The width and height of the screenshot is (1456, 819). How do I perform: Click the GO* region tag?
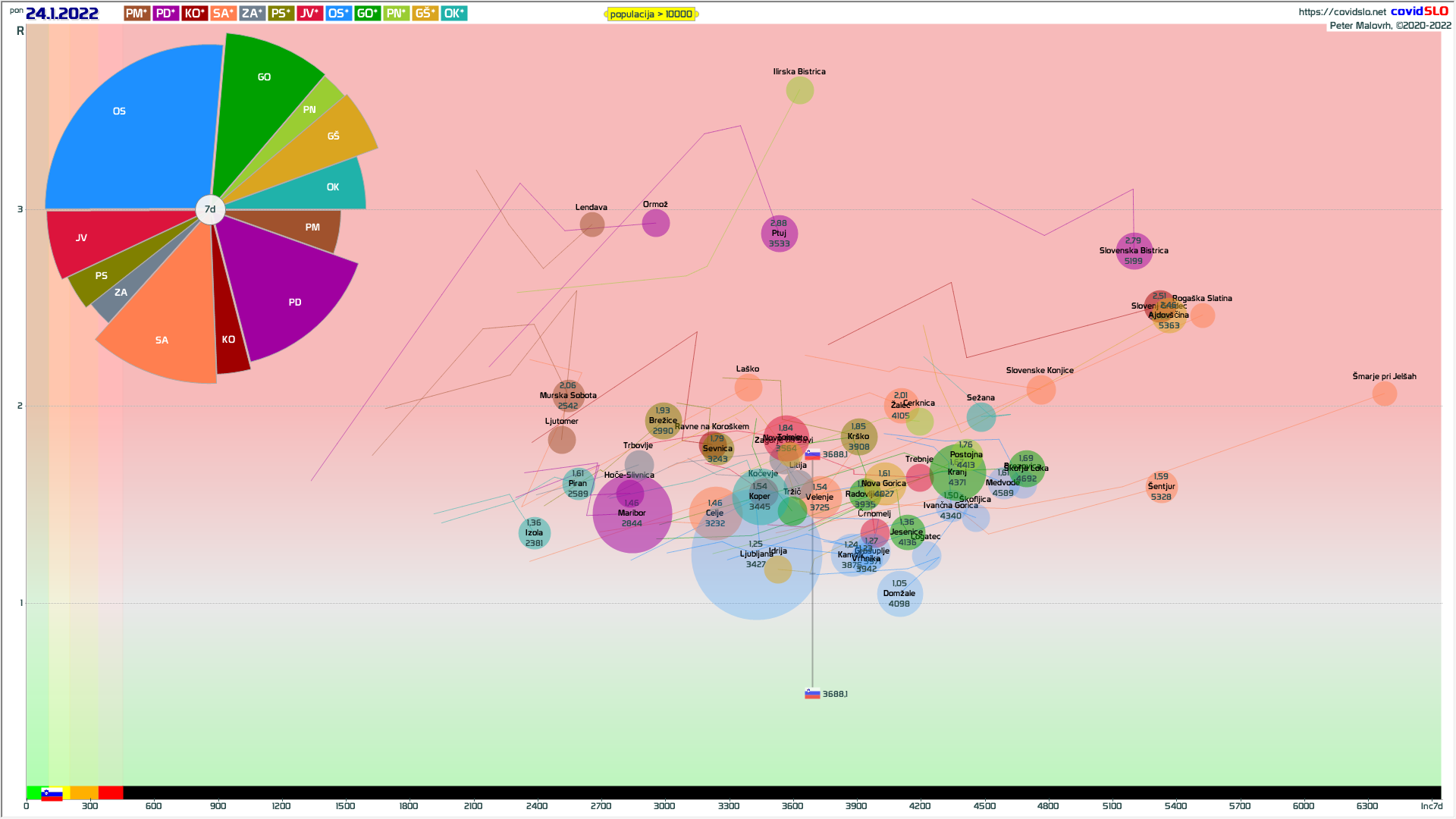click(367, 14)
